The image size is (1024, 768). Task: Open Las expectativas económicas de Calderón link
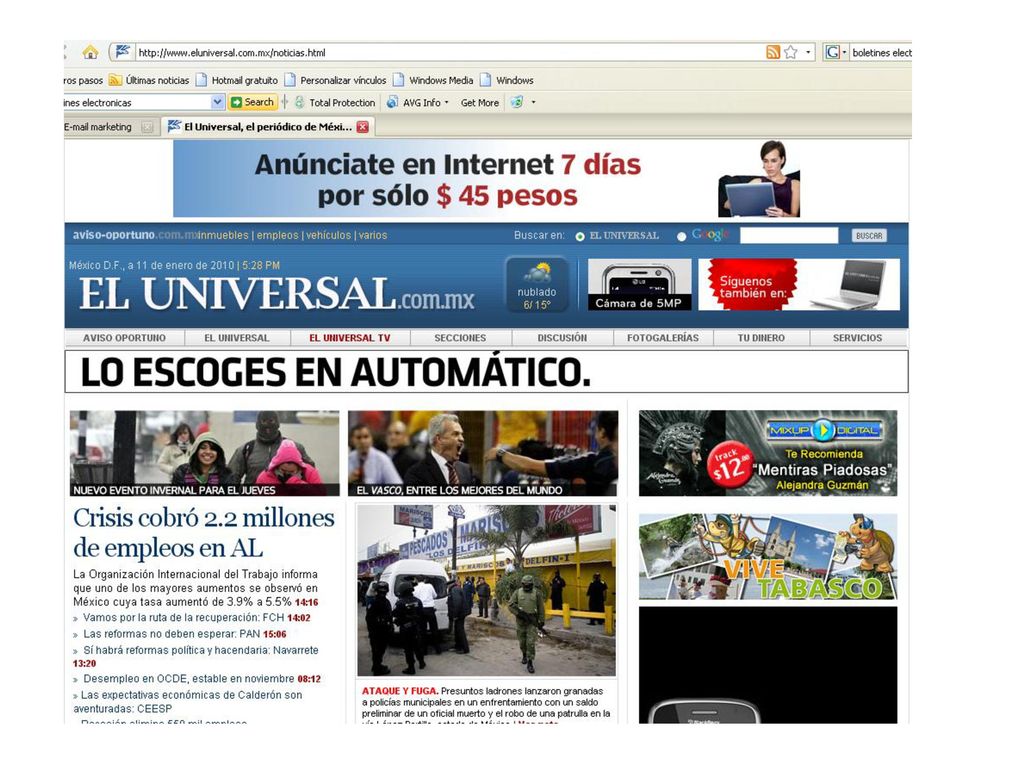(188, 702)
